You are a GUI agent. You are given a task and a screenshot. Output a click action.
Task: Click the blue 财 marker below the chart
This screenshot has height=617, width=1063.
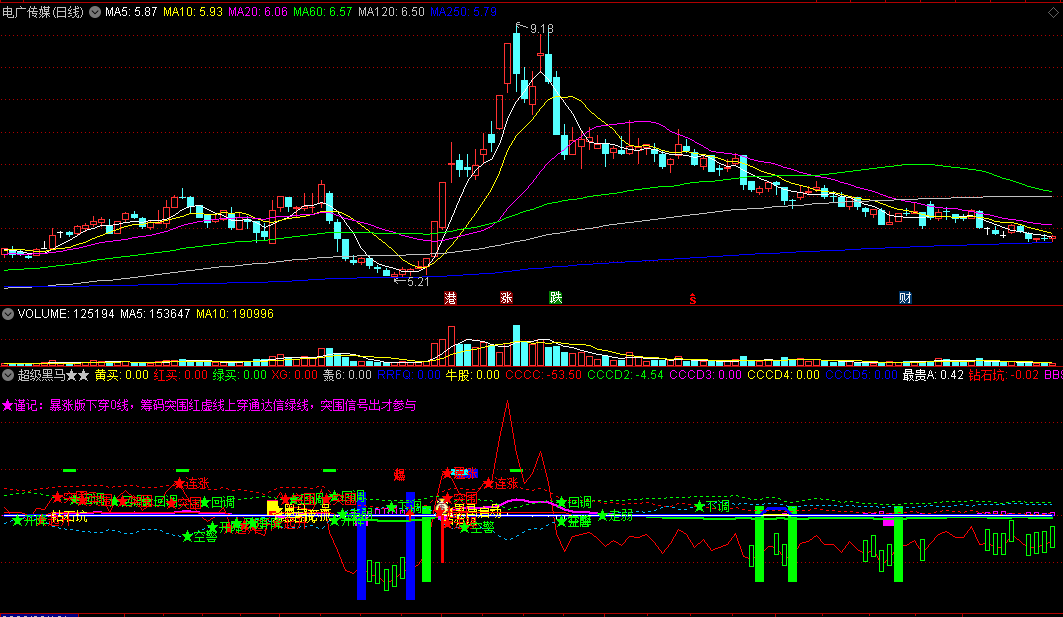pyautogui.click(x=905, y=298)
